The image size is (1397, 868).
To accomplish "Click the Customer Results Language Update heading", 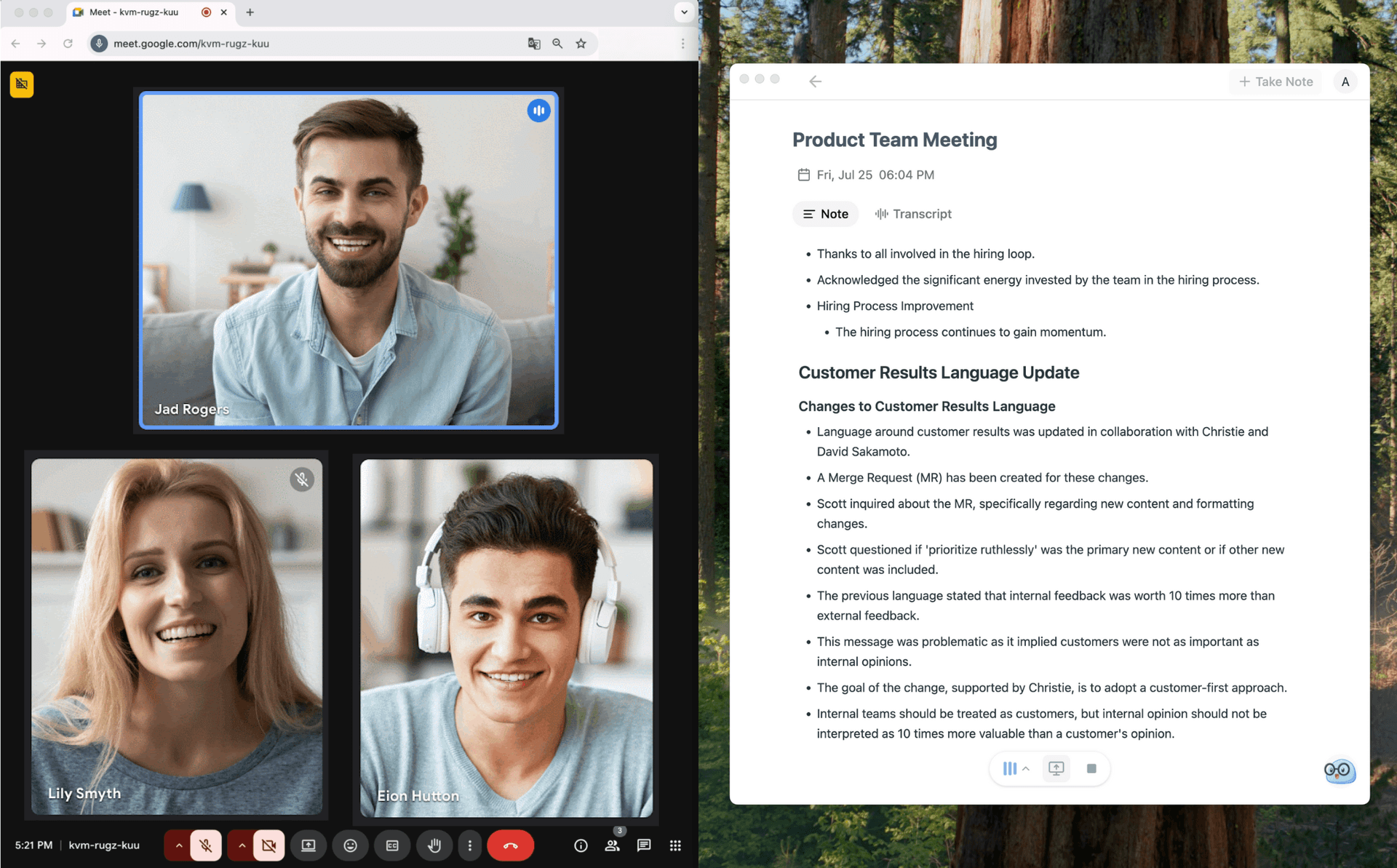I will click(939, 373).
